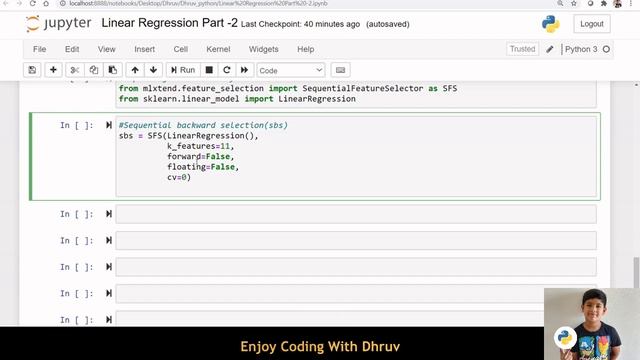Restart kernel and run all fast-forward icon
Image resolution: width=640 pixels, height=360 pixels.
pyautogui.click(x=244, y=70)
